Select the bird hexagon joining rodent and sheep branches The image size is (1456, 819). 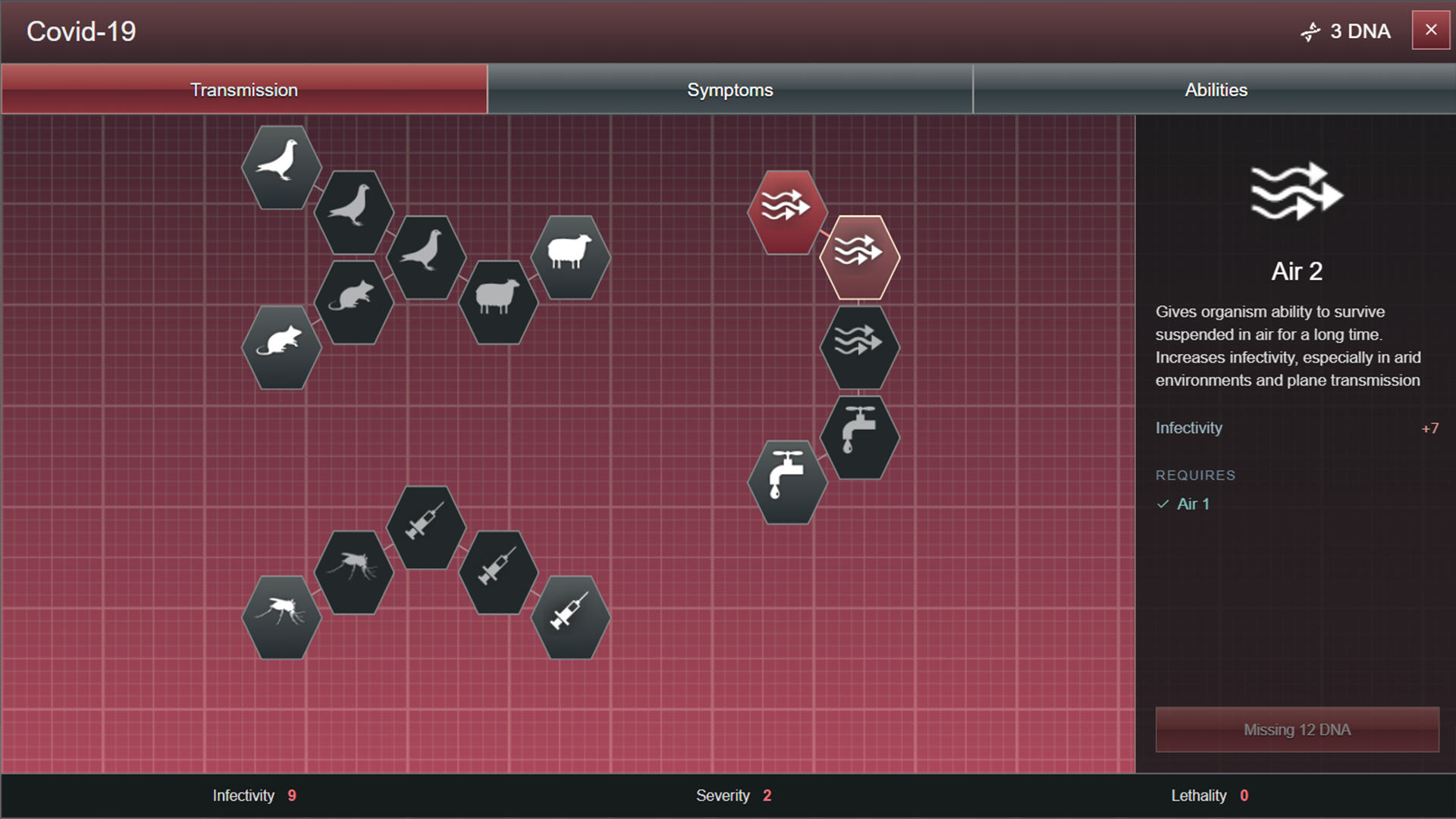click(x=426, y=257)
